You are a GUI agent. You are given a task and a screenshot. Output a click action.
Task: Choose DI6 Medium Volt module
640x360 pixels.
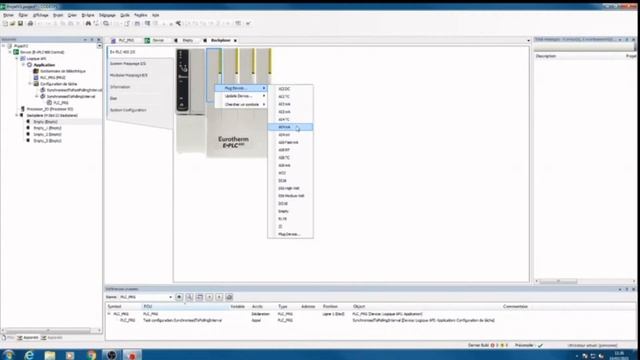(291, 196)
